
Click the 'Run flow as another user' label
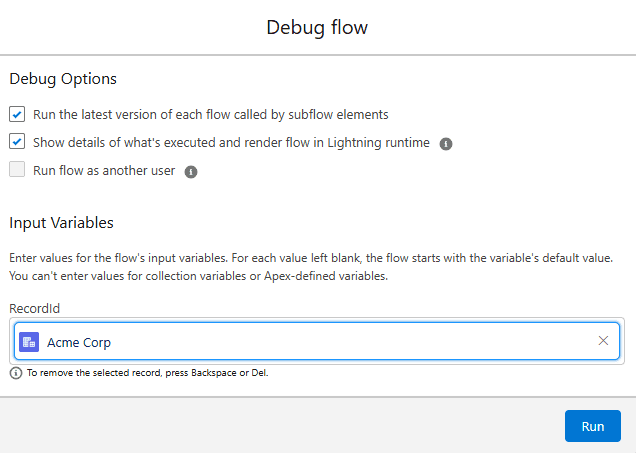[104, 170]
